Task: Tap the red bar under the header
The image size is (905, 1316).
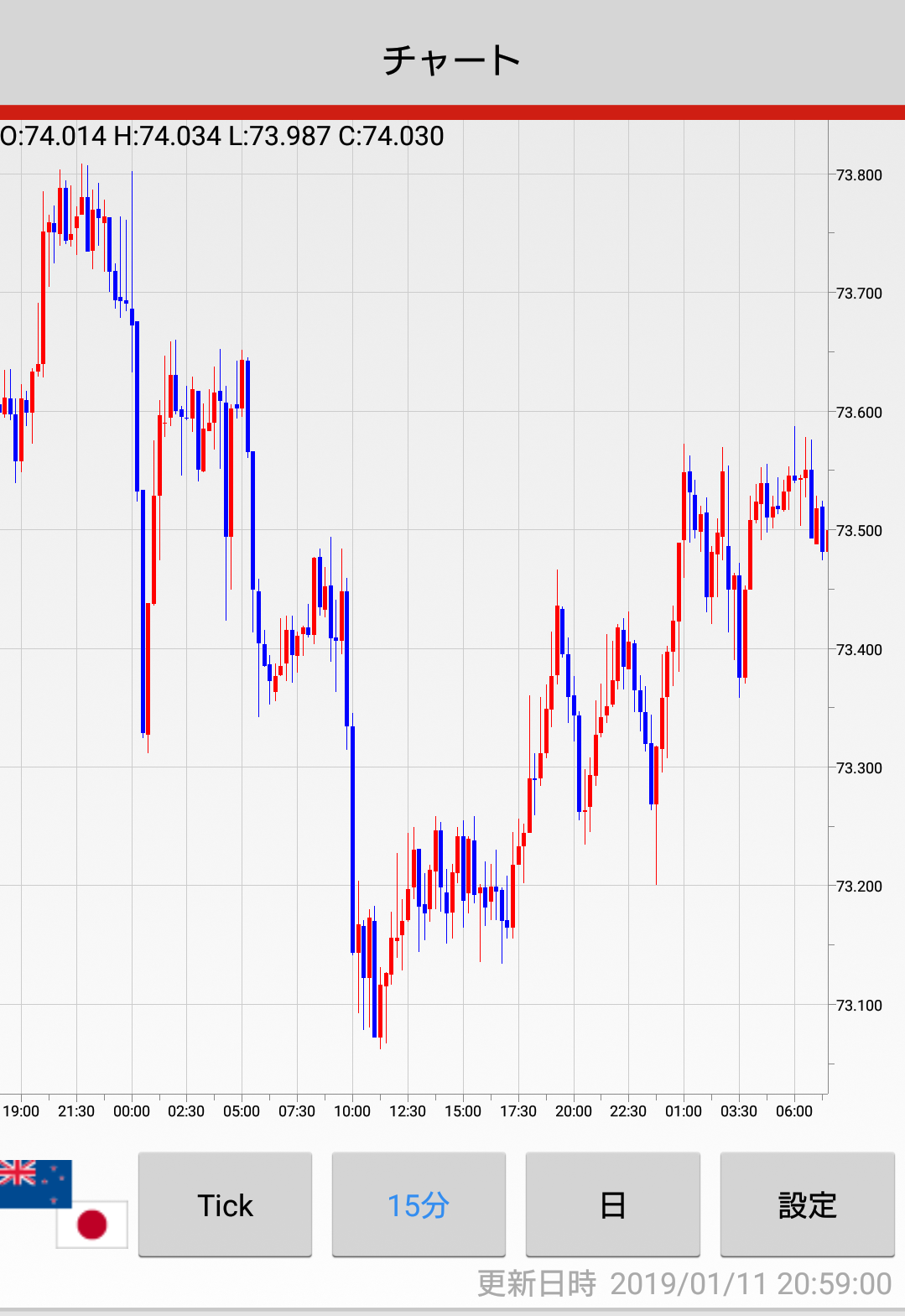Action: click(x=452, y=112)
